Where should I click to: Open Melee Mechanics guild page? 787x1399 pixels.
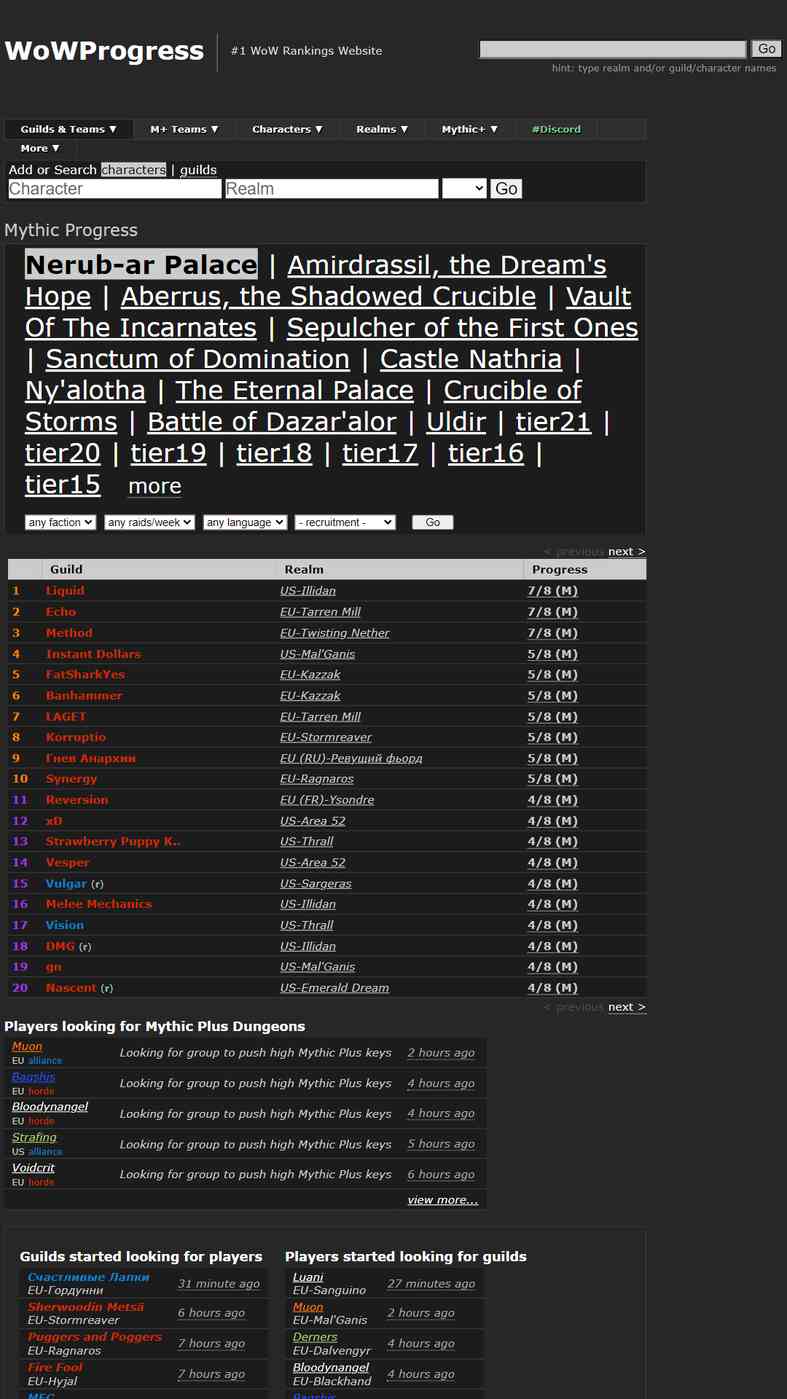99,904
